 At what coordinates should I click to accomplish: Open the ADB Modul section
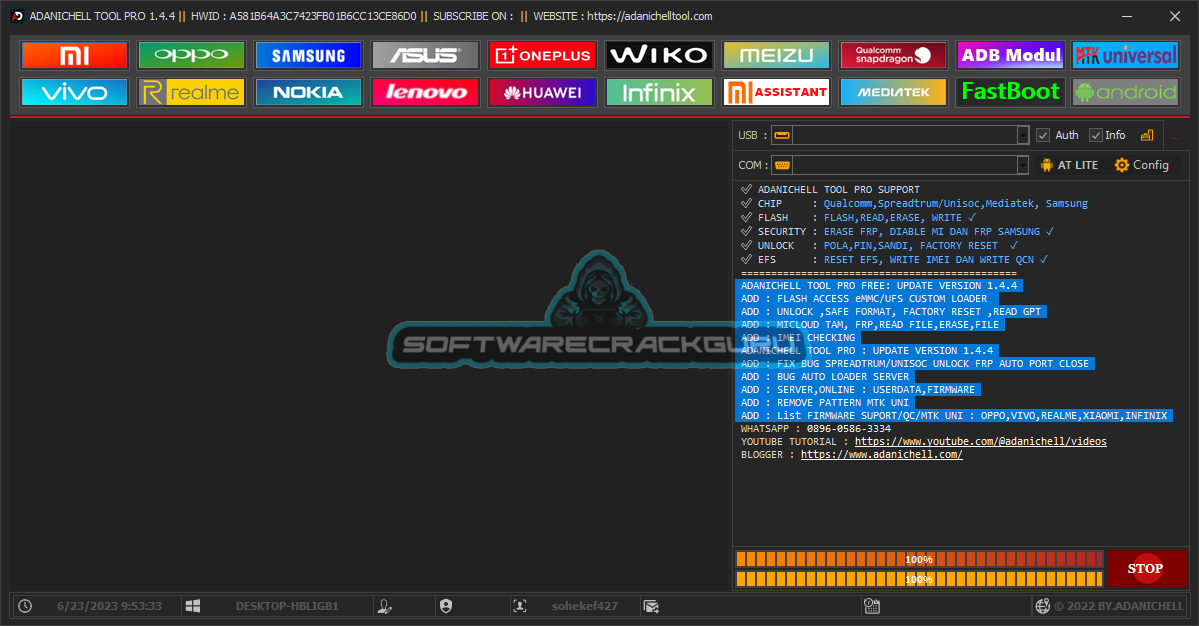pyautogui.click(x=1010, y=55)
